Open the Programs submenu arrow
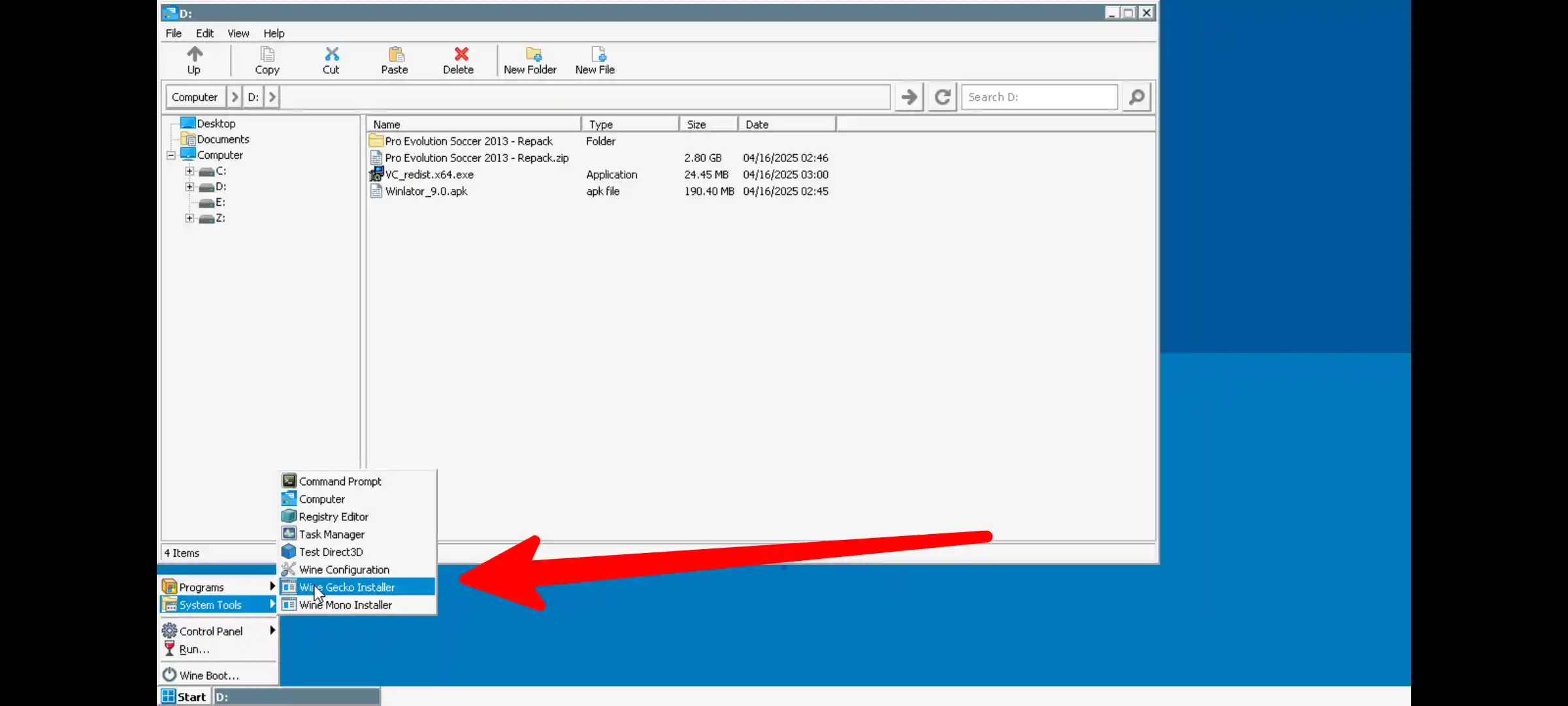Screen dimensions: 1568x706 272,586
